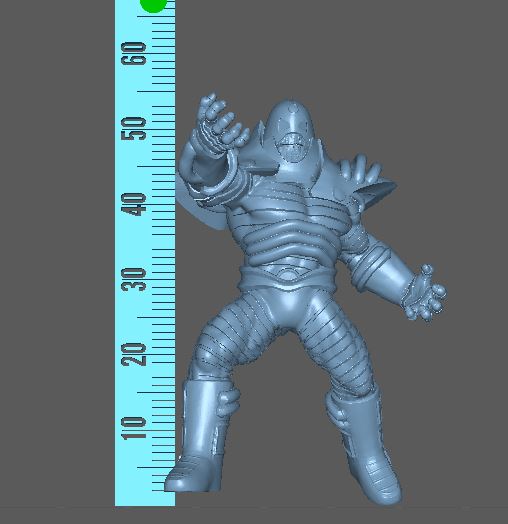Click the "10" mark on the ruler

tap(134, 428)
